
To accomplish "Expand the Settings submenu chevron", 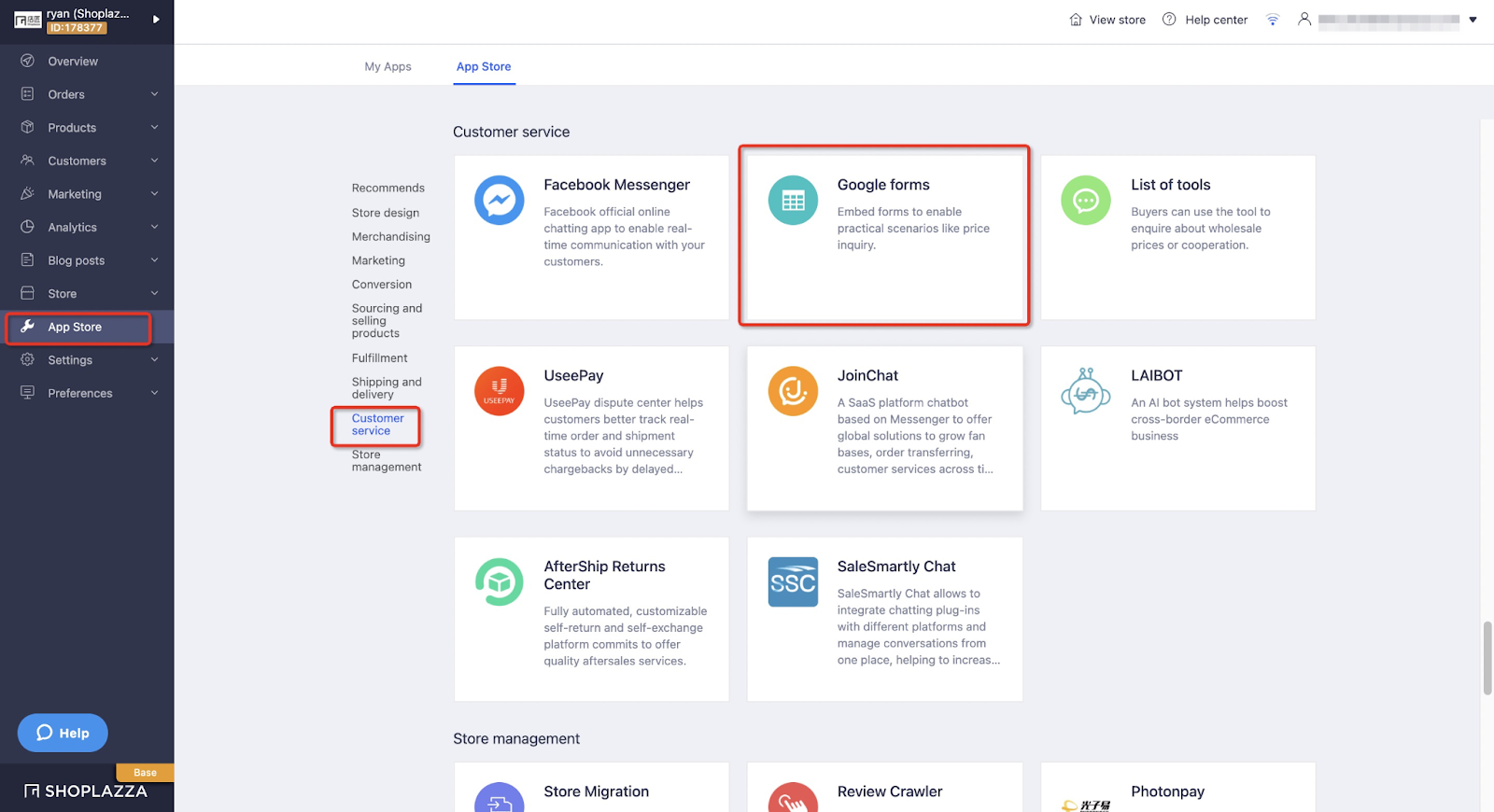I will pos(154,359).
